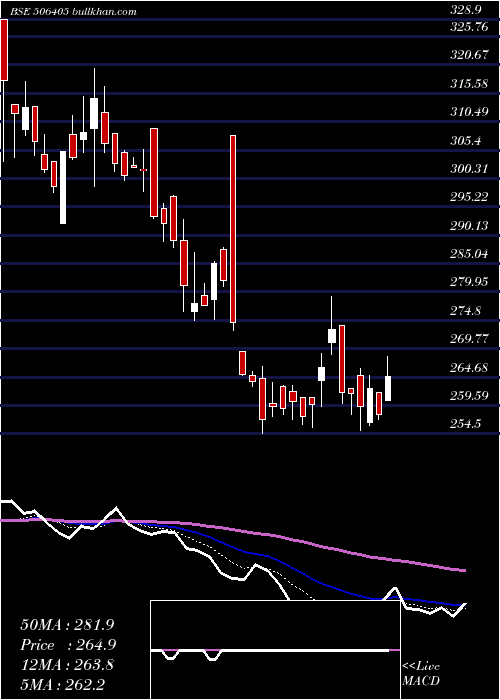Select the 259.59 price axis label

[x=470, y=396]
